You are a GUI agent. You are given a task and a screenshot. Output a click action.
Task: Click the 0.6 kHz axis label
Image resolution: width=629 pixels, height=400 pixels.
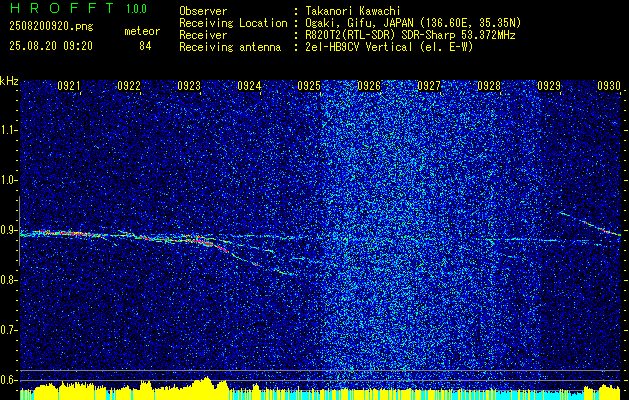9,380
